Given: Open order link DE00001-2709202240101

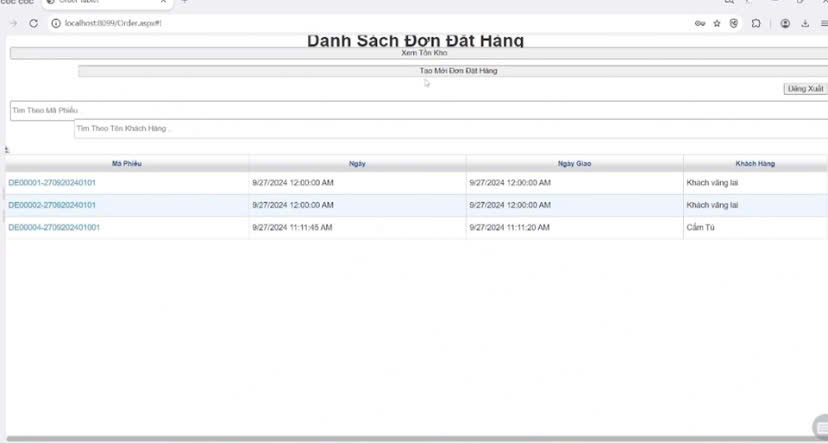Looking at the screenshot, I should [52, 183].
